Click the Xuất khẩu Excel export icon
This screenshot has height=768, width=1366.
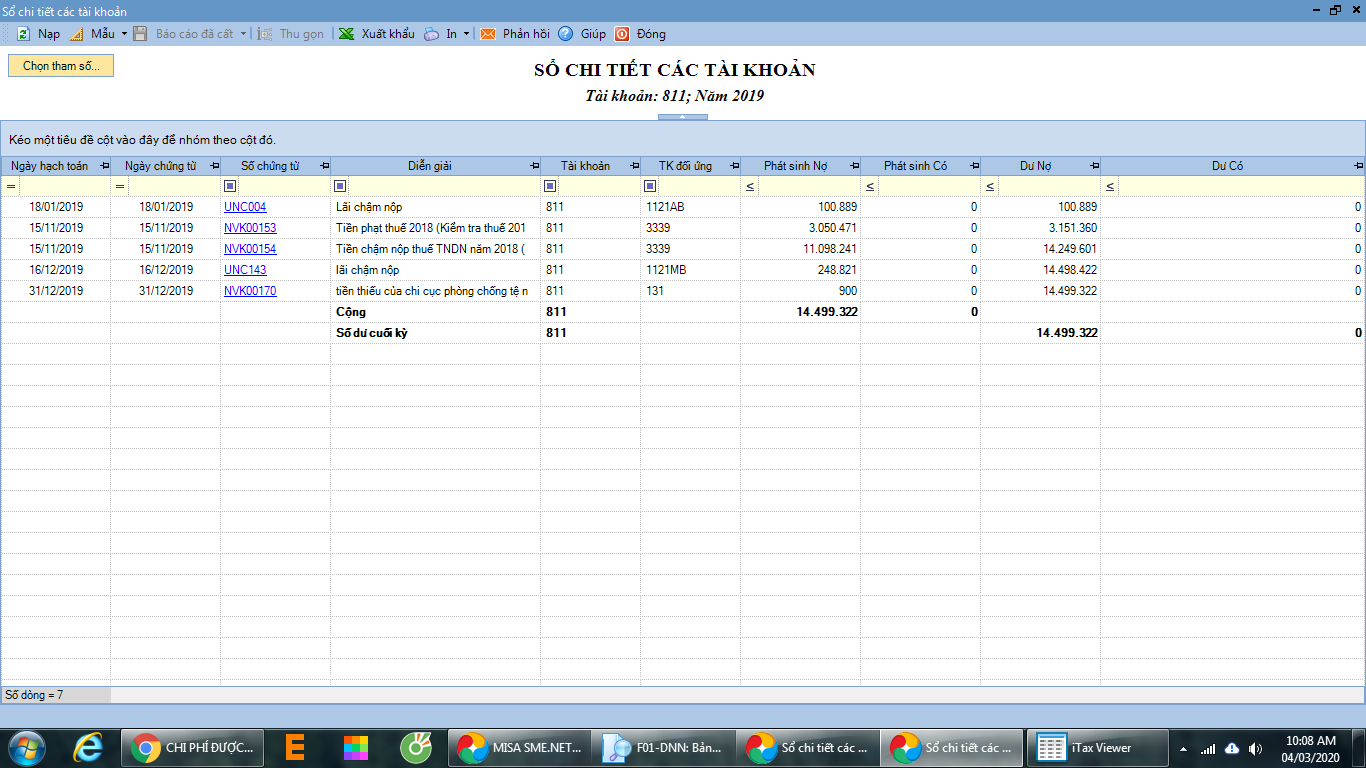(x=347, y=34)
